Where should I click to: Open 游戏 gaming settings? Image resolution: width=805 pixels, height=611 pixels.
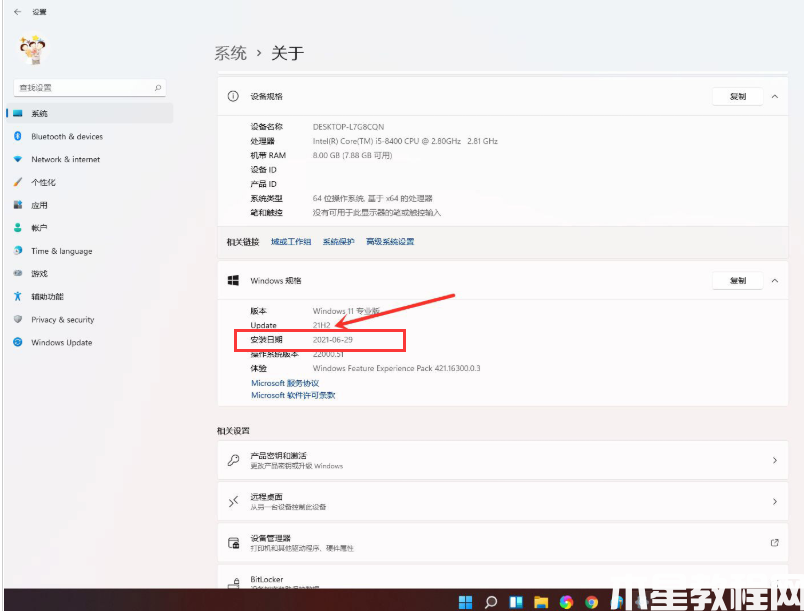pos(90,273)
